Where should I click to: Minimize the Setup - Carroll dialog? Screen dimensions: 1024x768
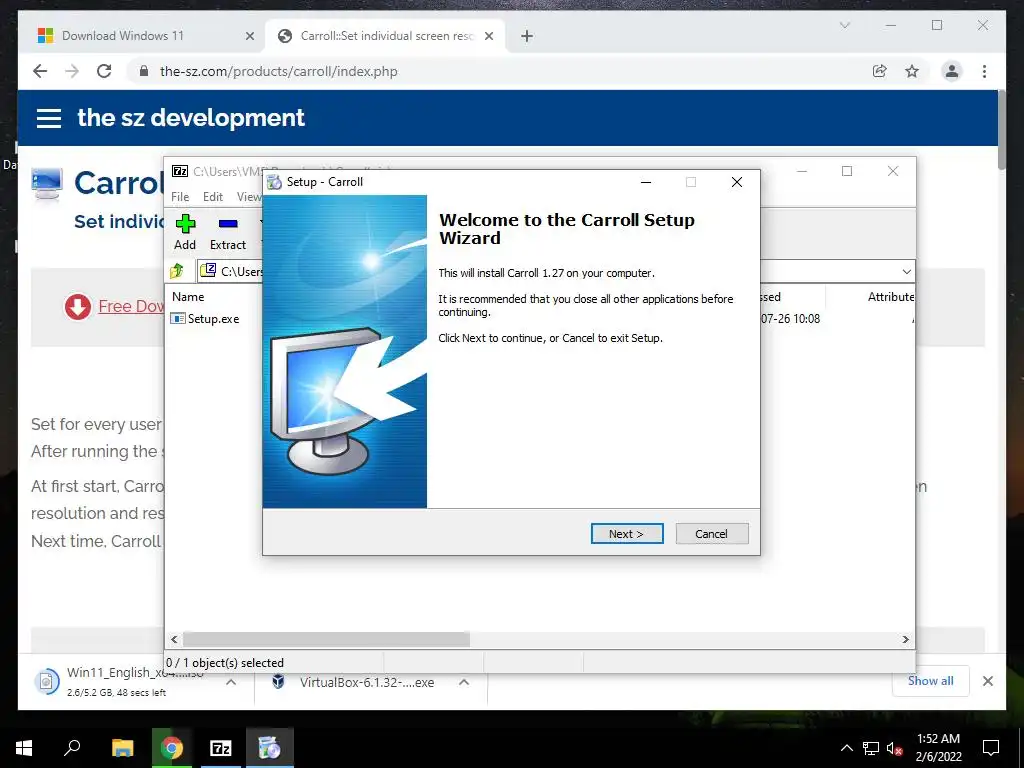pyautogui.click(x=646, y=182)
